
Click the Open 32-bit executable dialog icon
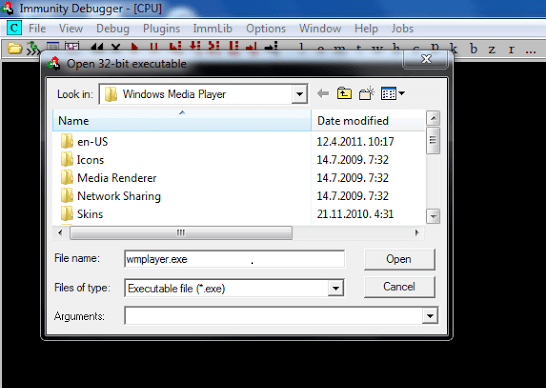click(x=54, y=64)
